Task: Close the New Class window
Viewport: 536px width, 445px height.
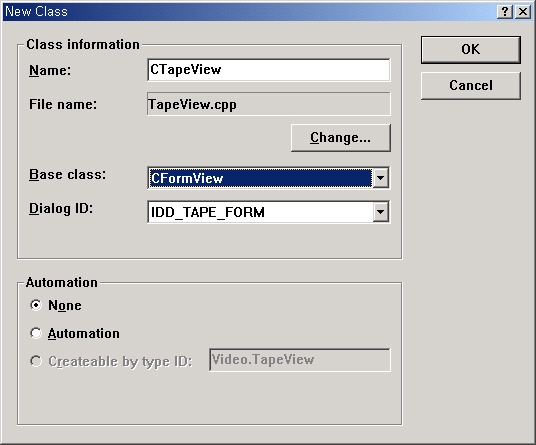Action: coord(523,12)
